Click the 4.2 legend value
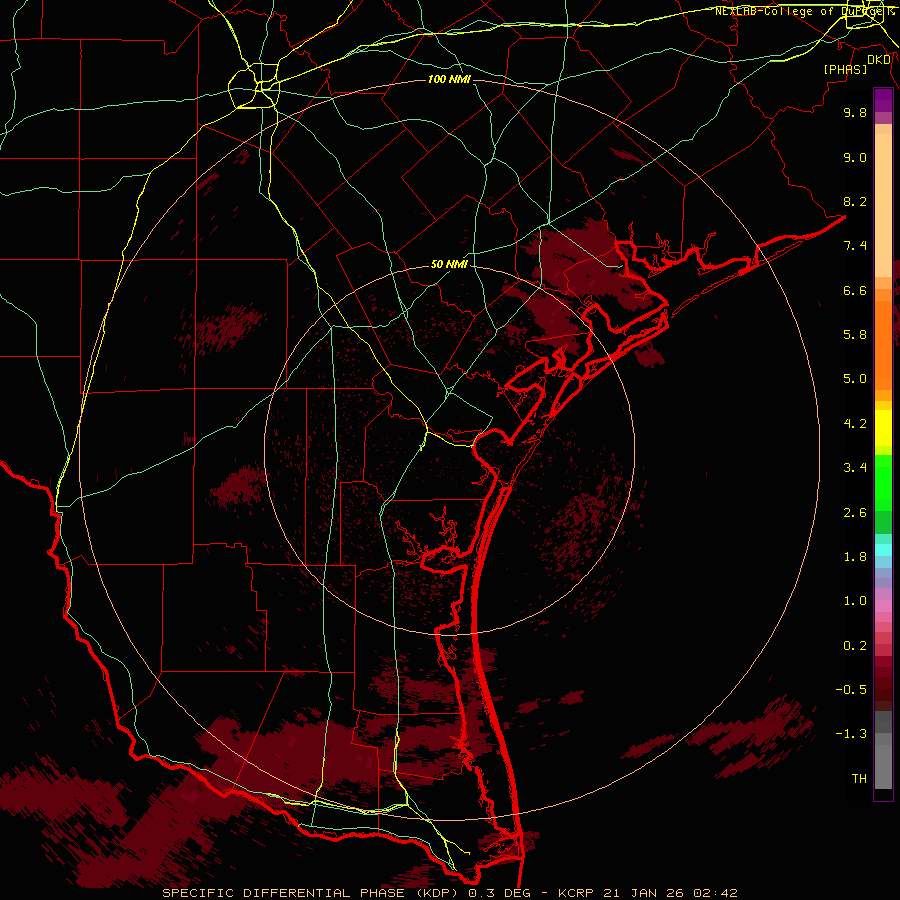Screen dimensions: 900x900 click(x=855, y=424)
